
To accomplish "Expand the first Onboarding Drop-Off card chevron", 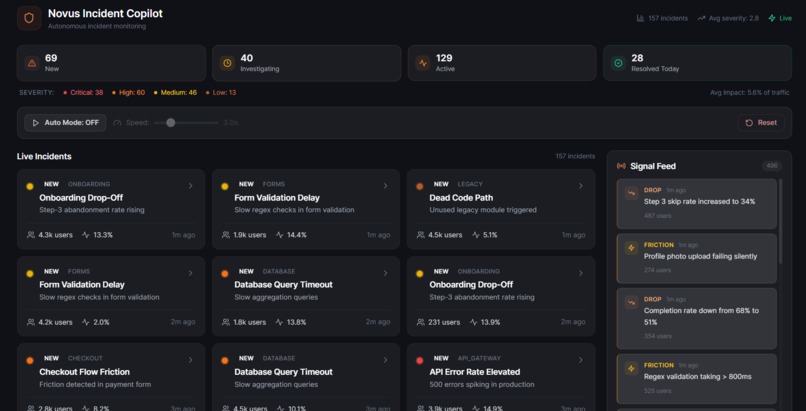I will (x=190, y=186).
